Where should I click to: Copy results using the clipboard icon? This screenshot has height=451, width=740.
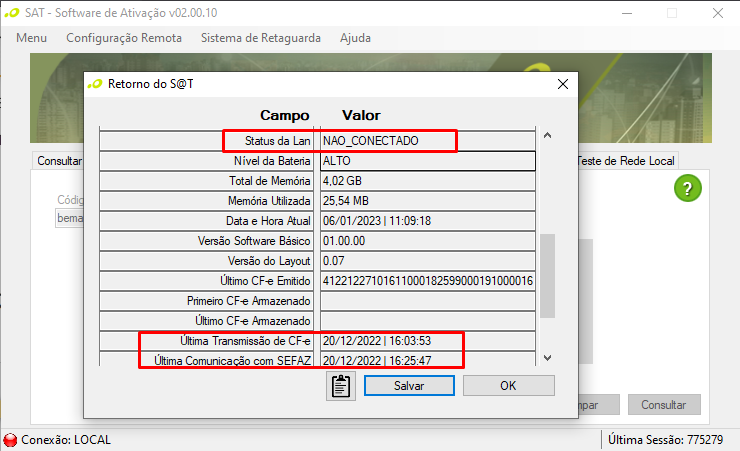coord(341,386)
